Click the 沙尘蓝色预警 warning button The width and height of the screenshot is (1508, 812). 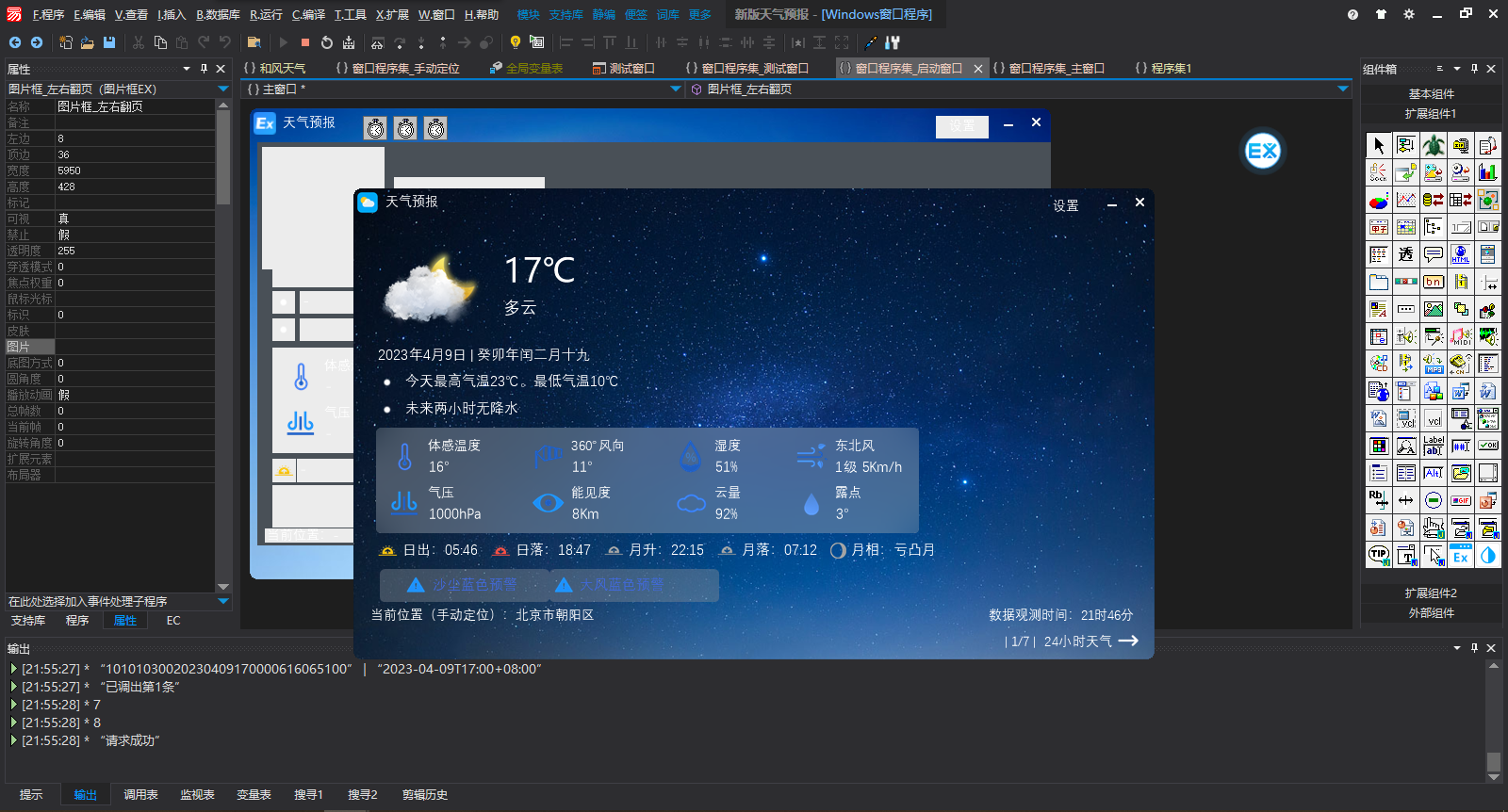465,585
